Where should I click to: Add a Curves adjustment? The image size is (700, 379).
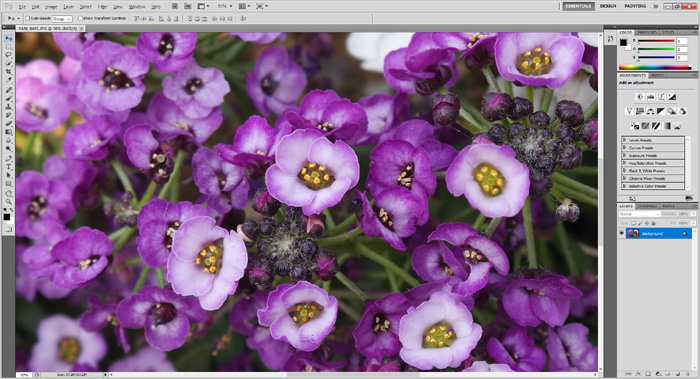(661, 96)
